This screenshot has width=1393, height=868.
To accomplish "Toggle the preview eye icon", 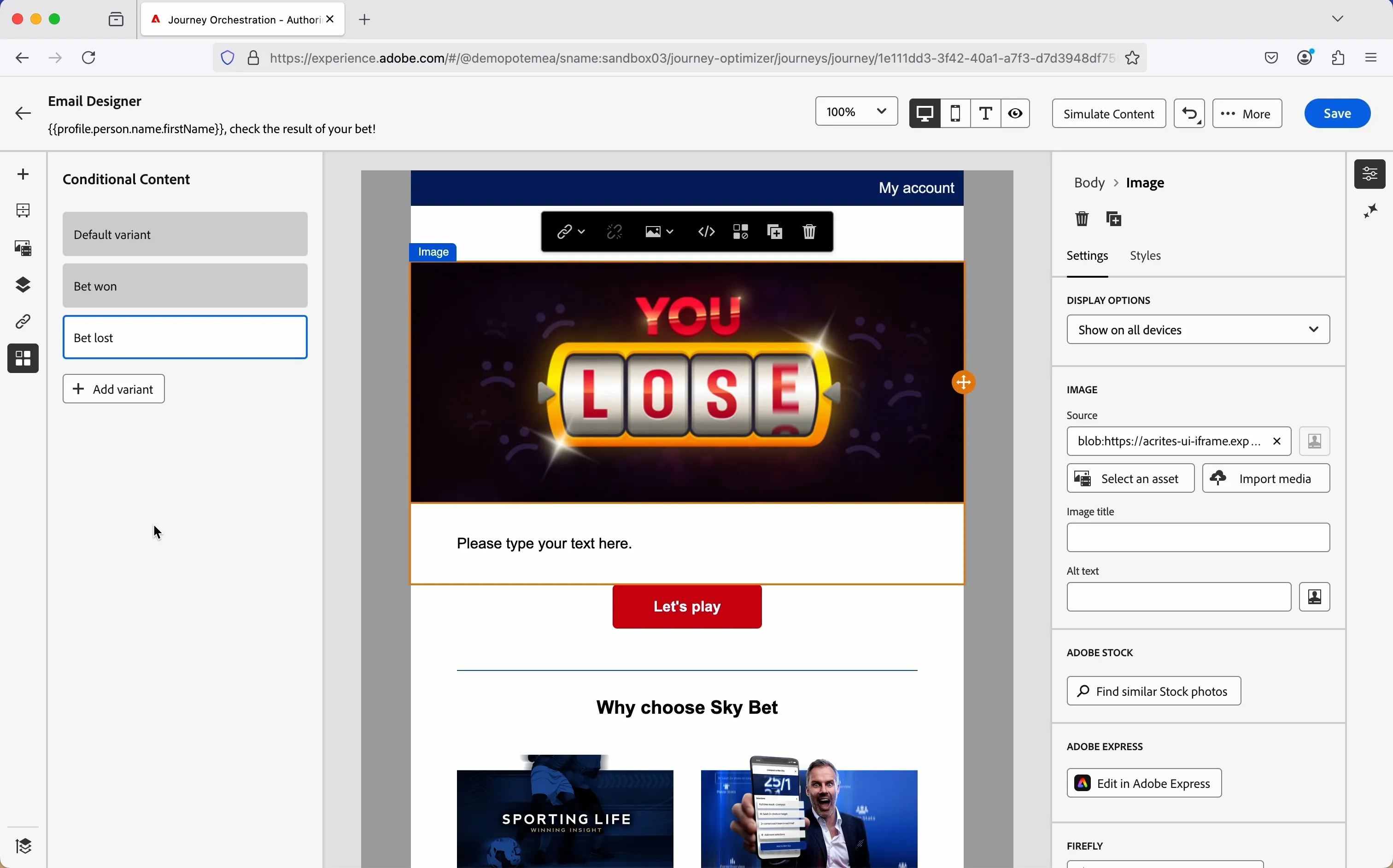I will (x=1016, y=113).
